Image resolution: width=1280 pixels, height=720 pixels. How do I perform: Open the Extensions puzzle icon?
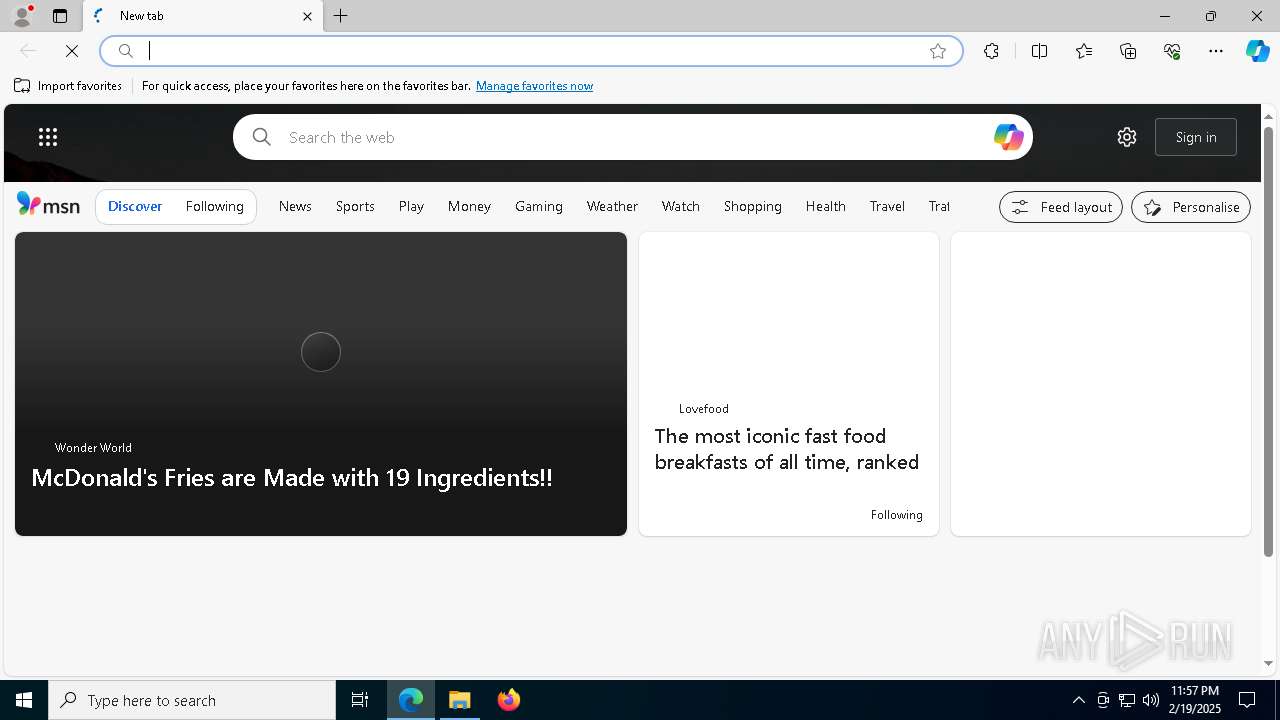click(991, 51)
